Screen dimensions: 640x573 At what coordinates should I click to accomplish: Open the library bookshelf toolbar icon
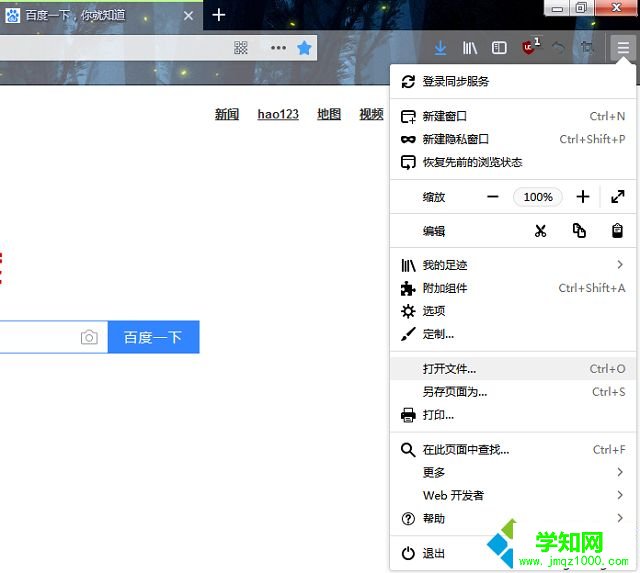point(470,48)
